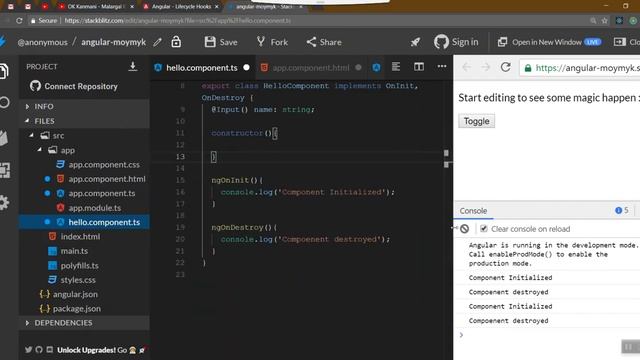
Task: Connect Repository with GitHub
Action: click(x=74, y=86)
